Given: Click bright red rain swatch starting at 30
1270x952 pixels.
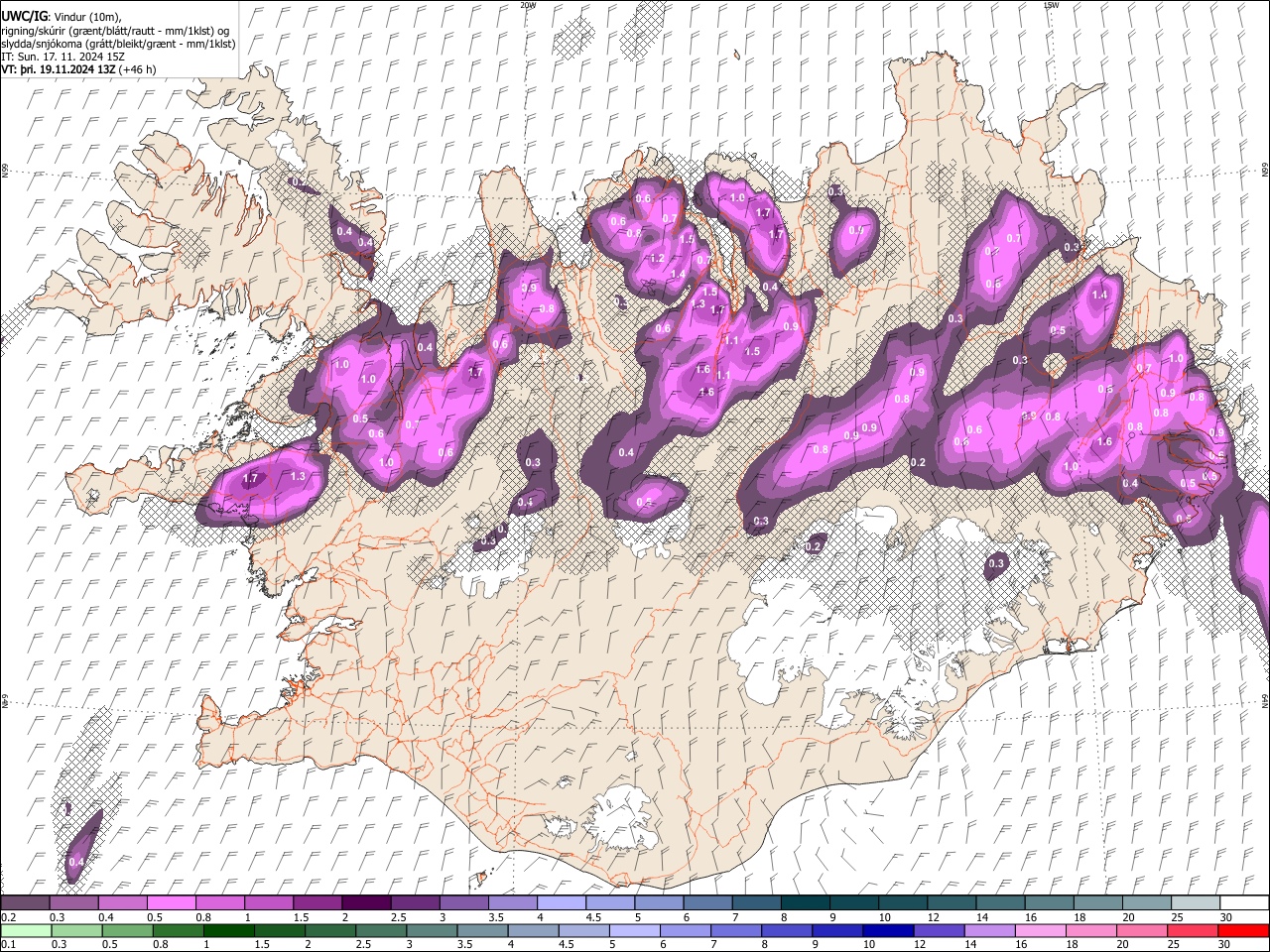Looking at the screenshot, I should click(1244, 931).
